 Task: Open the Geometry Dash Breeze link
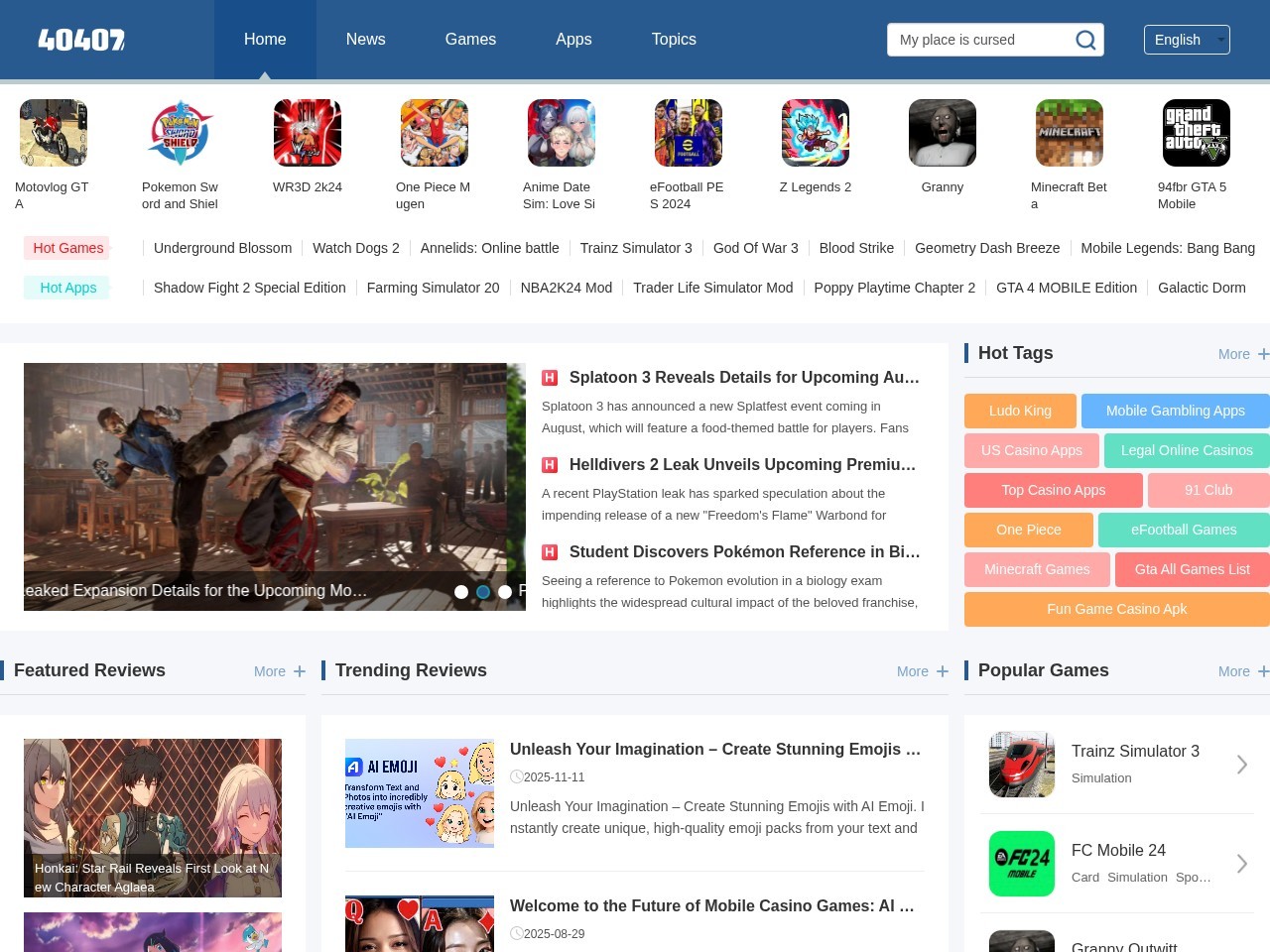tap(987, 248)
